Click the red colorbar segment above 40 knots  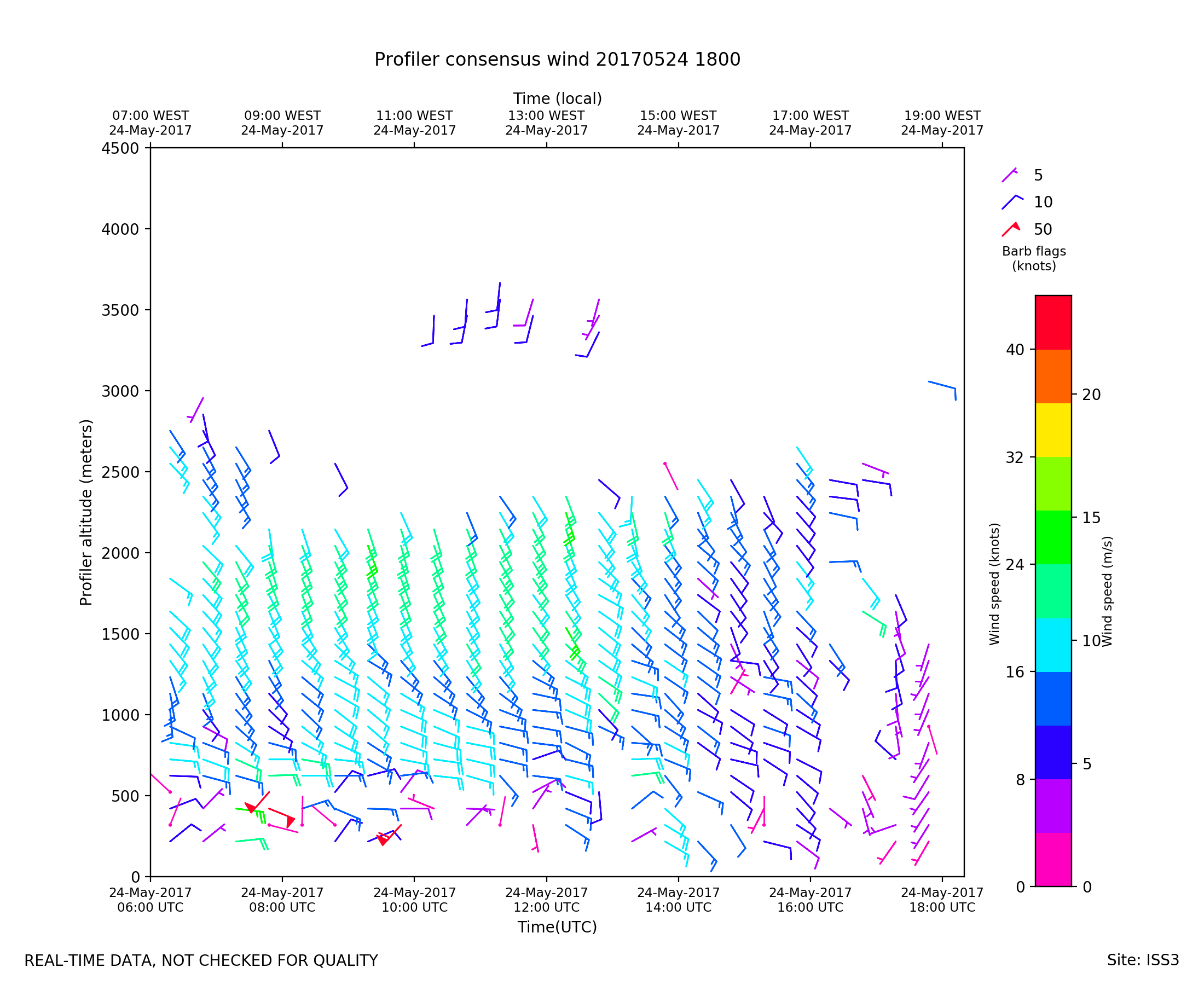[x=1053, y=322]
